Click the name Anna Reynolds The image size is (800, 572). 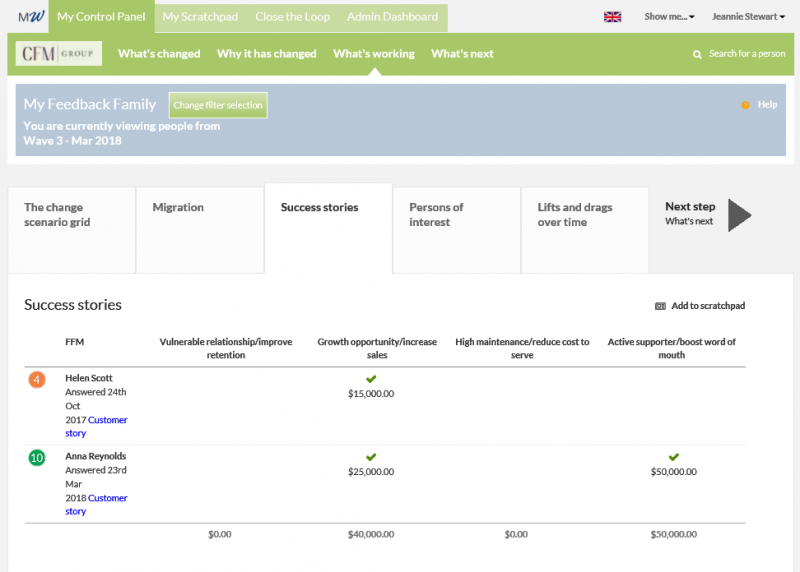[95, 456]
